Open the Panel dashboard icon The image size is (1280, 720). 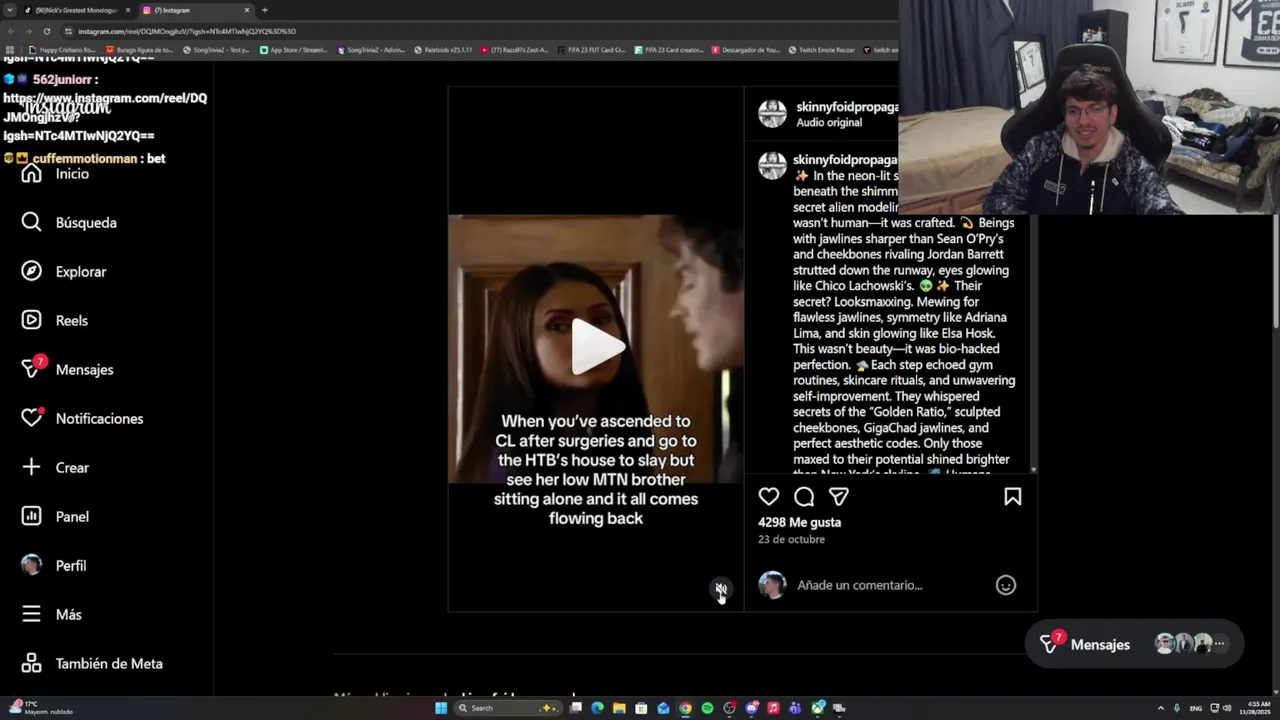coord(32,516)
